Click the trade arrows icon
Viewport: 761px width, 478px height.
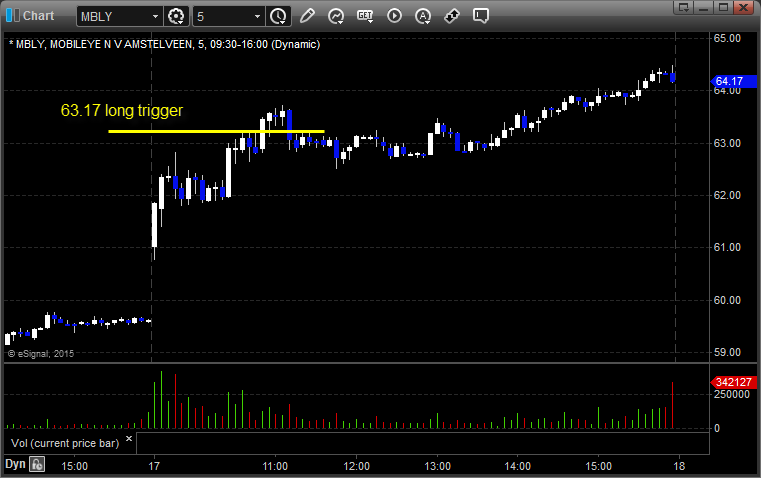coord(452,16)
